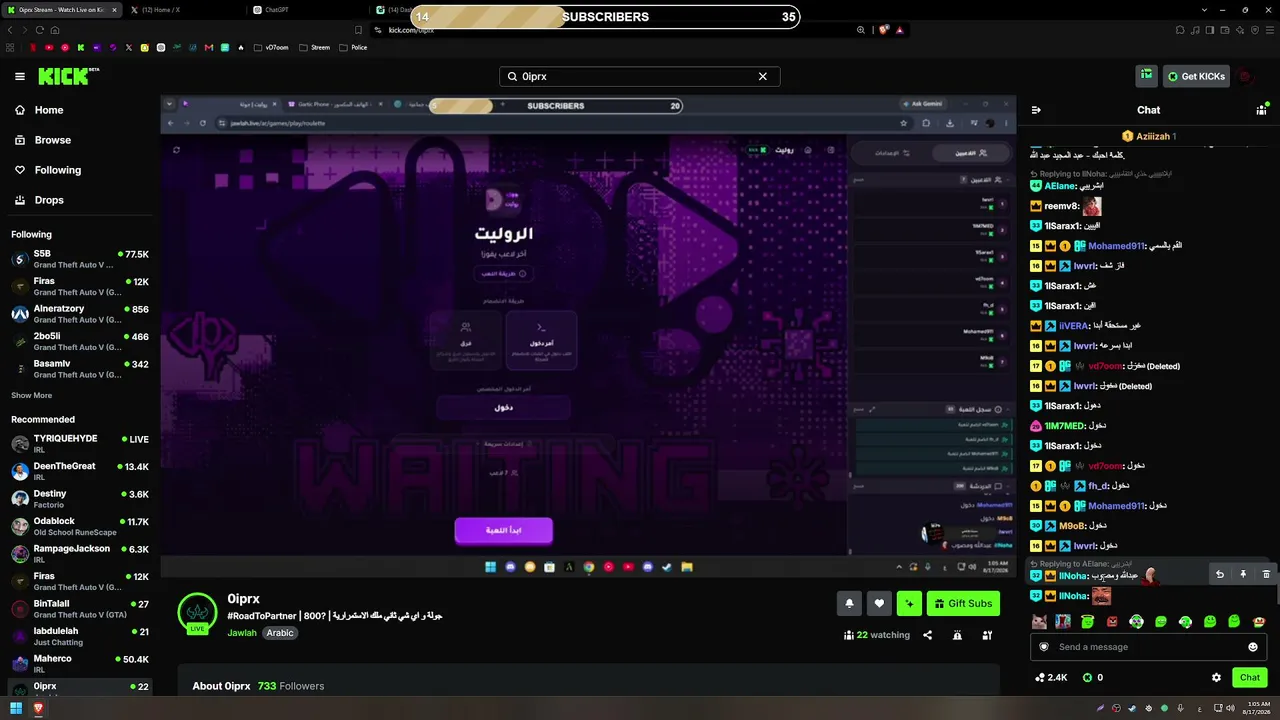Click the 2.4K channel points counter
1280x720 pixels.
point(1051,677)
